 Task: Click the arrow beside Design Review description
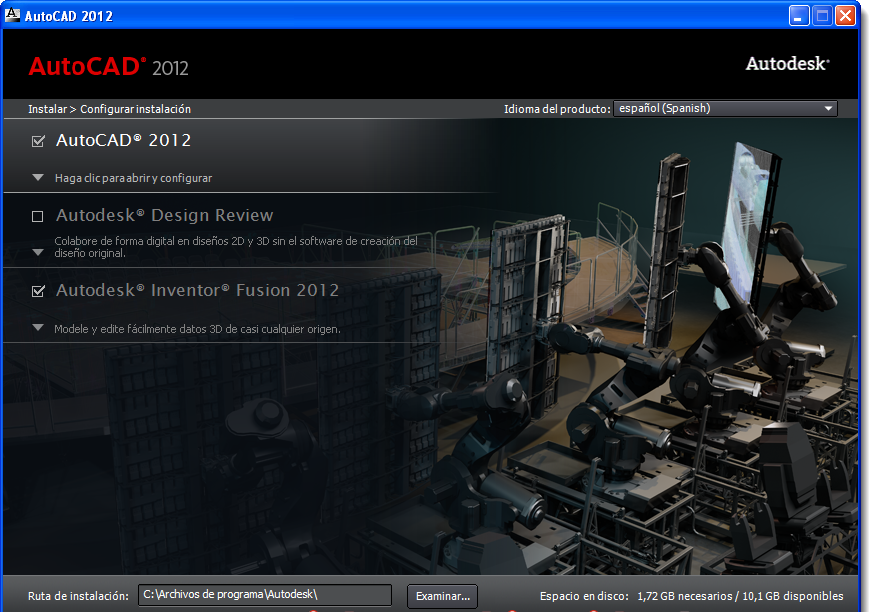[x=37, y=253]
